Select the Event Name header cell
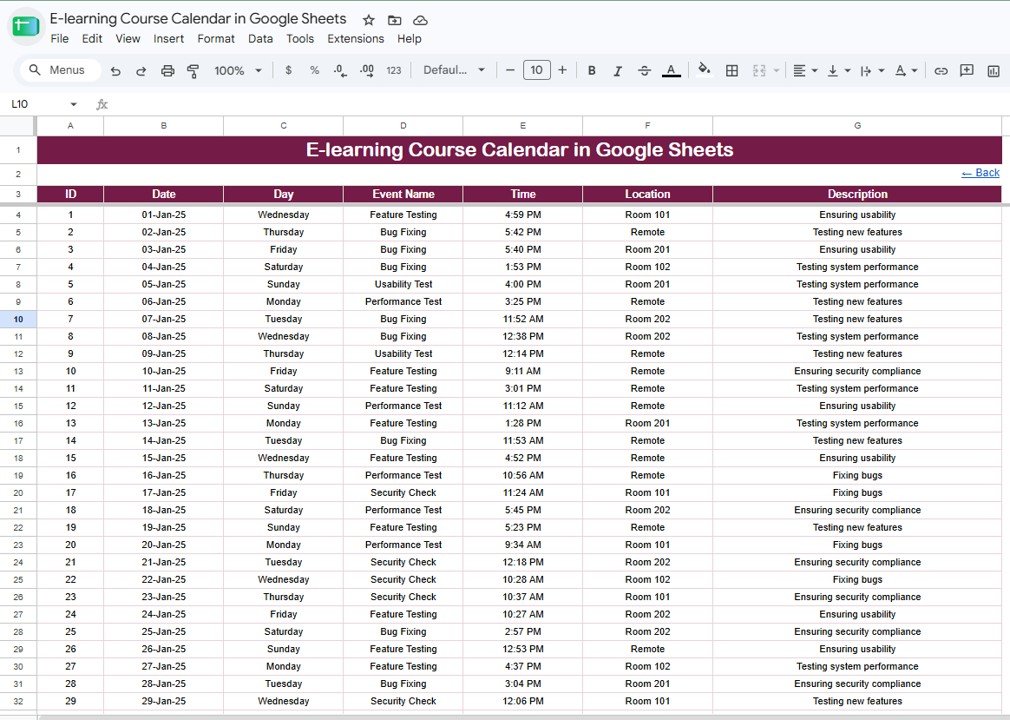 [403, 194]
